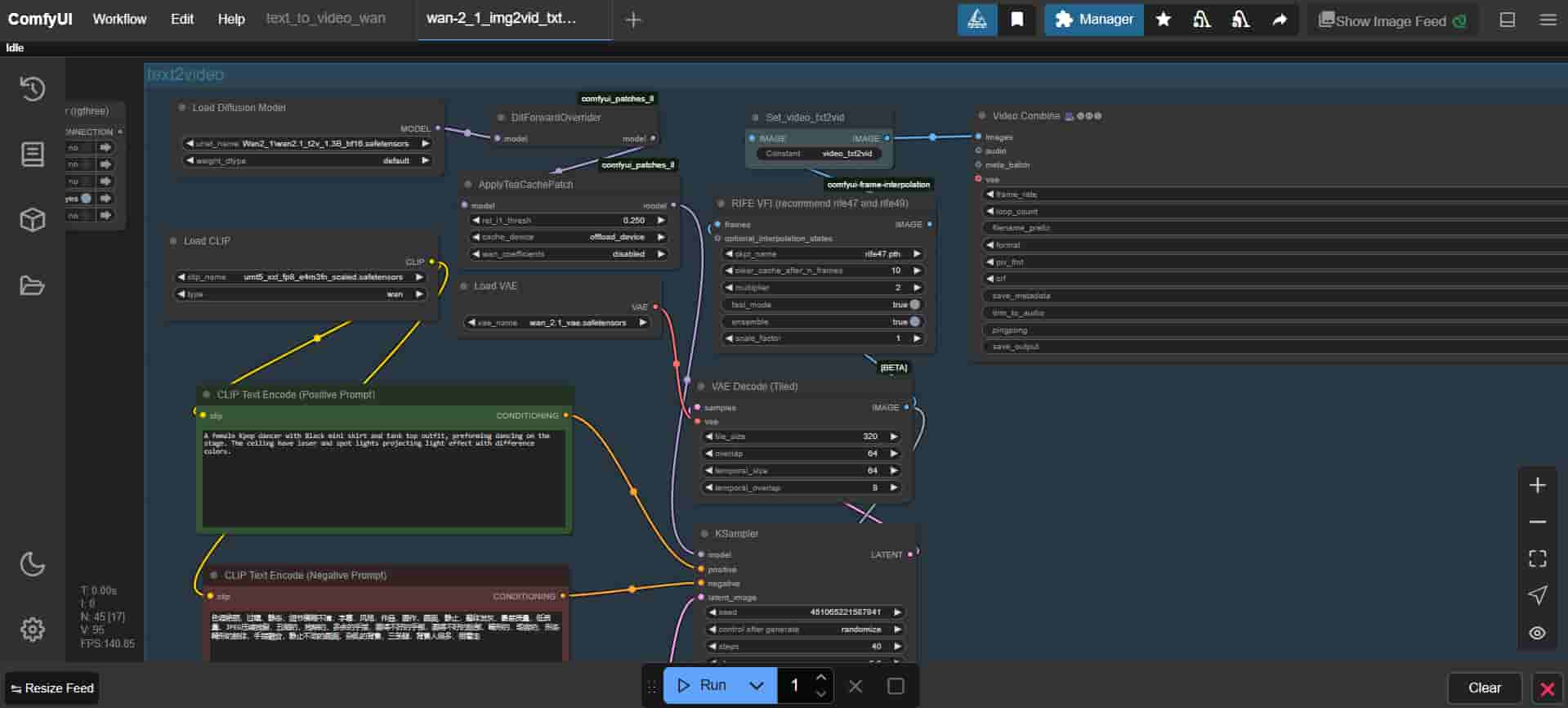Open the Manager button

click(1093, 20)
